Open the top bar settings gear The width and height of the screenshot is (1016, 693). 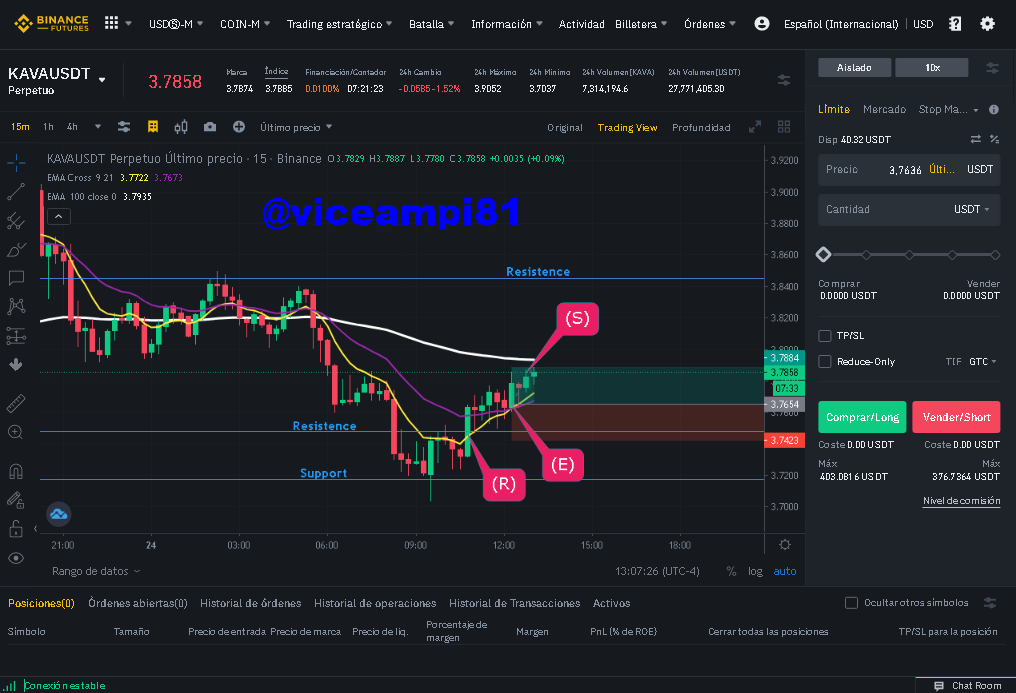pyautogui.click(x=987, y=24)
